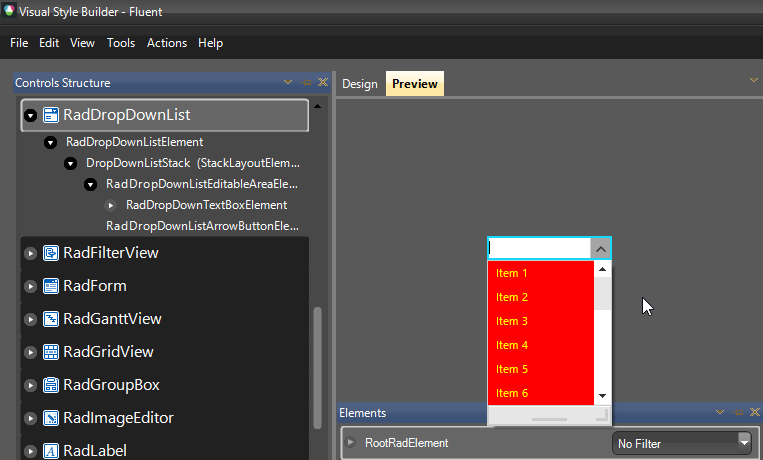The height and width of the screenshot is (460, 763).
Task: Click the RadFilterView control icon
Action: click(x=50, y=254)
